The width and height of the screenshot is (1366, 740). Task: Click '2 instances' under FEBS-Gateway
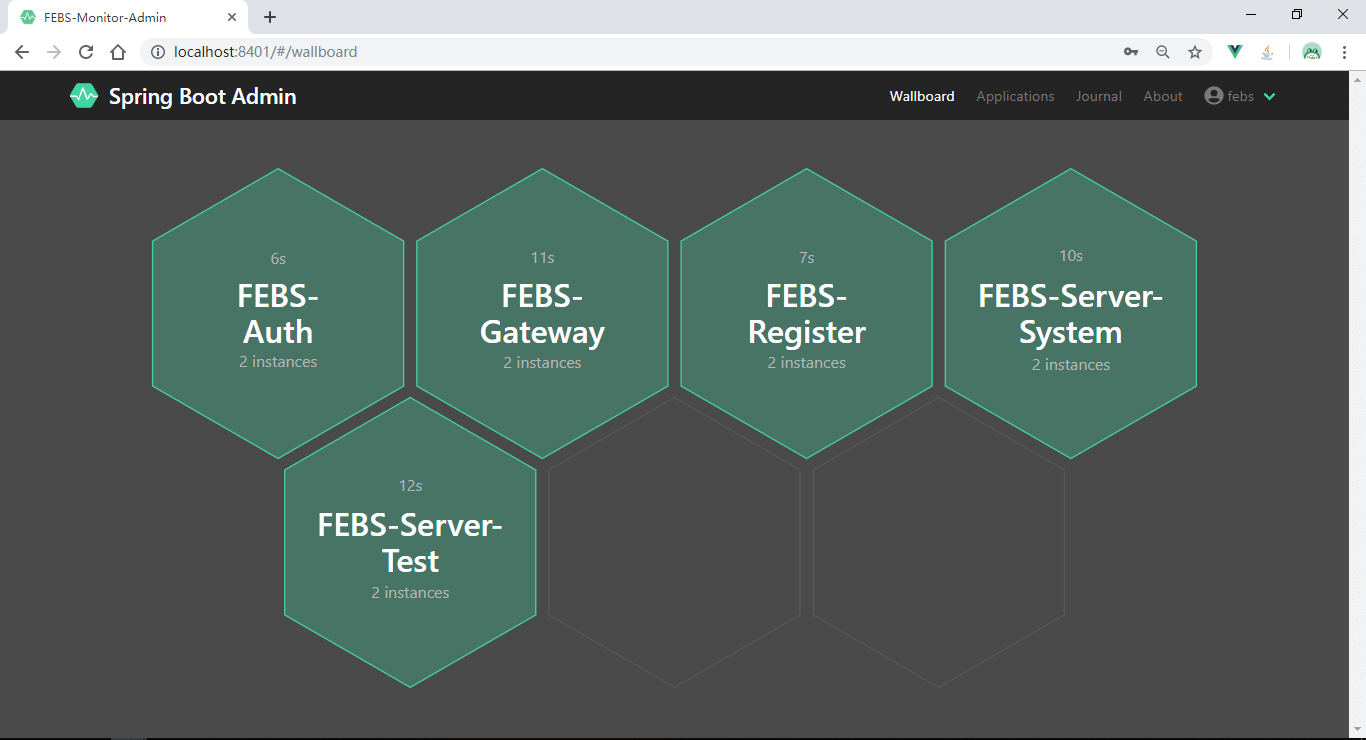tap(542, 363)
